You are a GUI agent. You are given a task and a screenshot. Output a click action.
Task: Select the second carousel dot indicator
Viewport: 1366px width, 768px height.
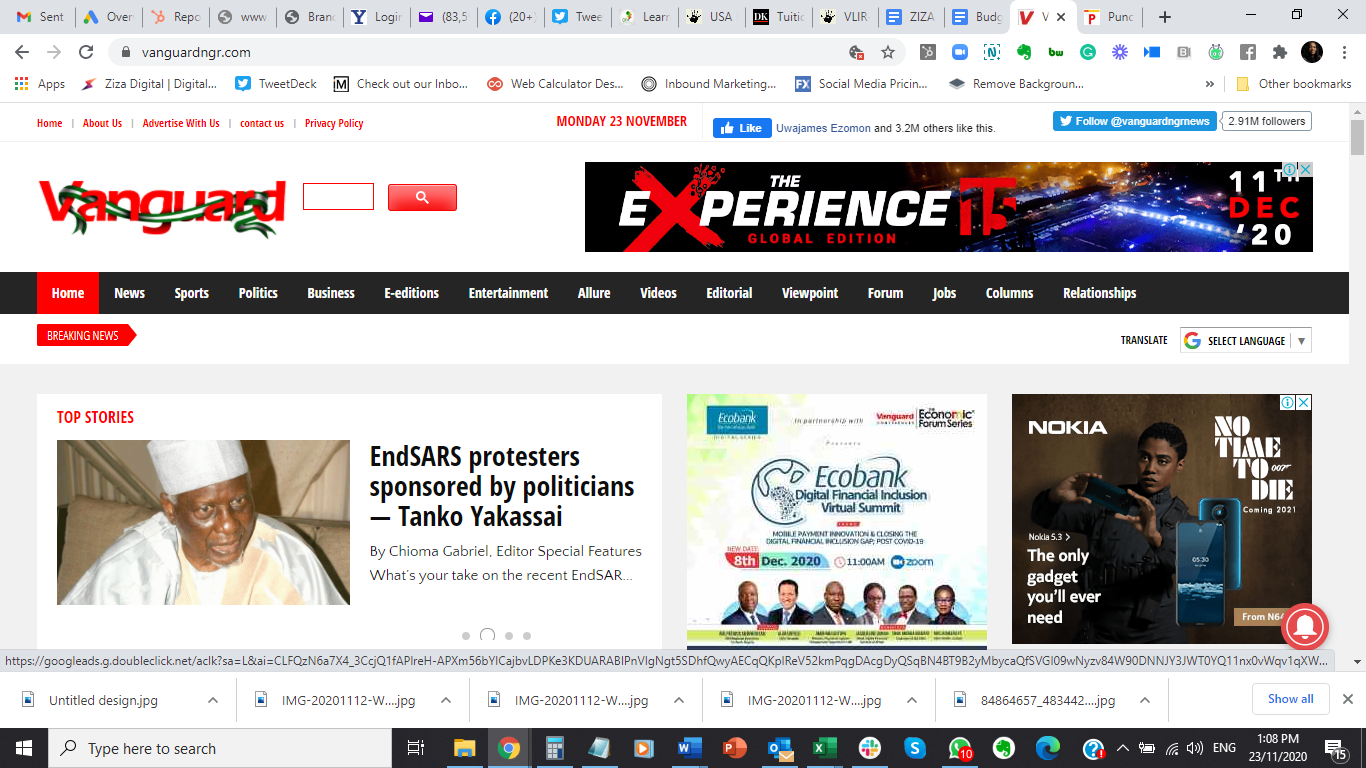point(487,635)
